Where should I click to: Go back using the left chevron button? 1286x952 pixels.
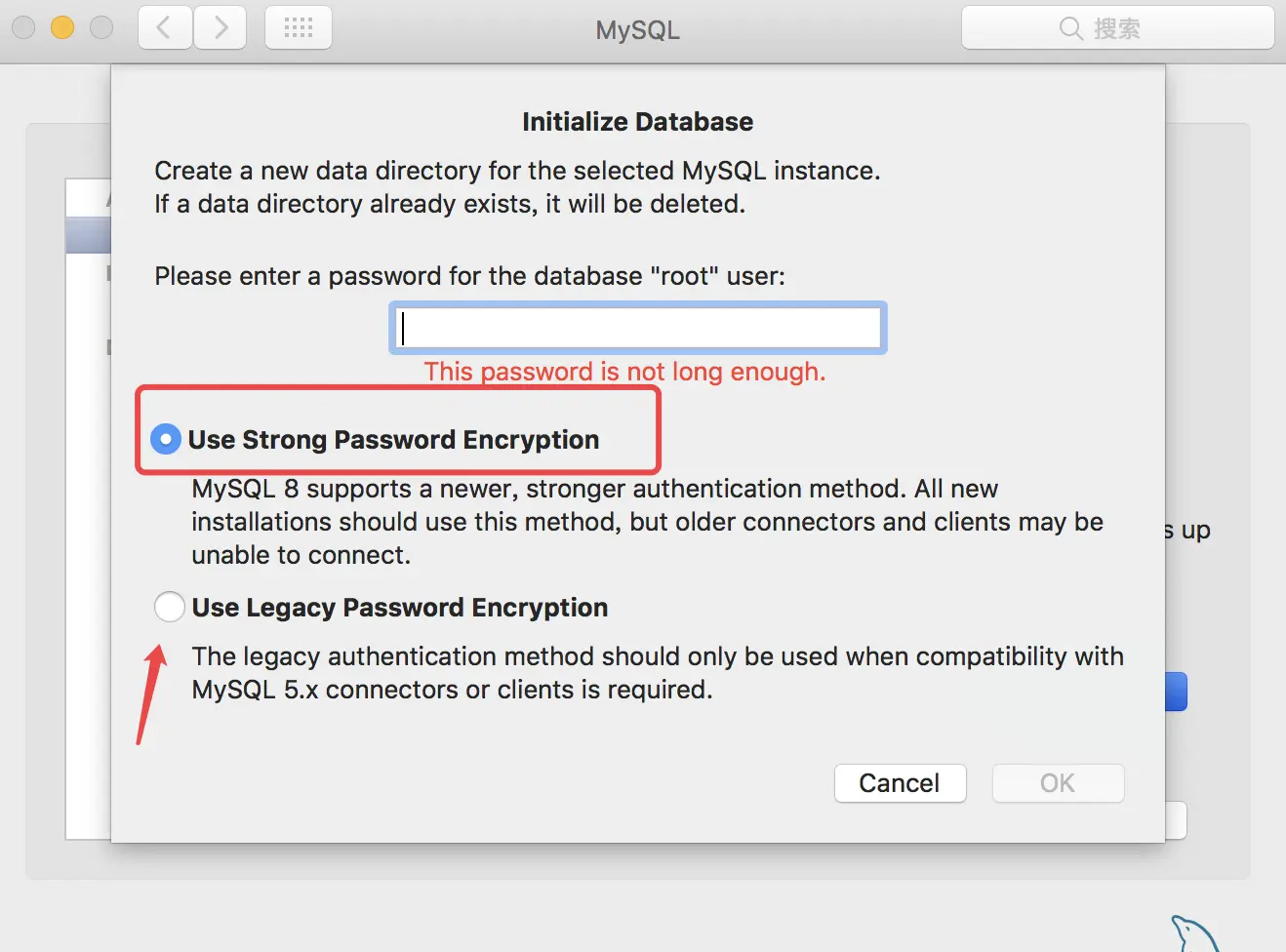[164, 27]
